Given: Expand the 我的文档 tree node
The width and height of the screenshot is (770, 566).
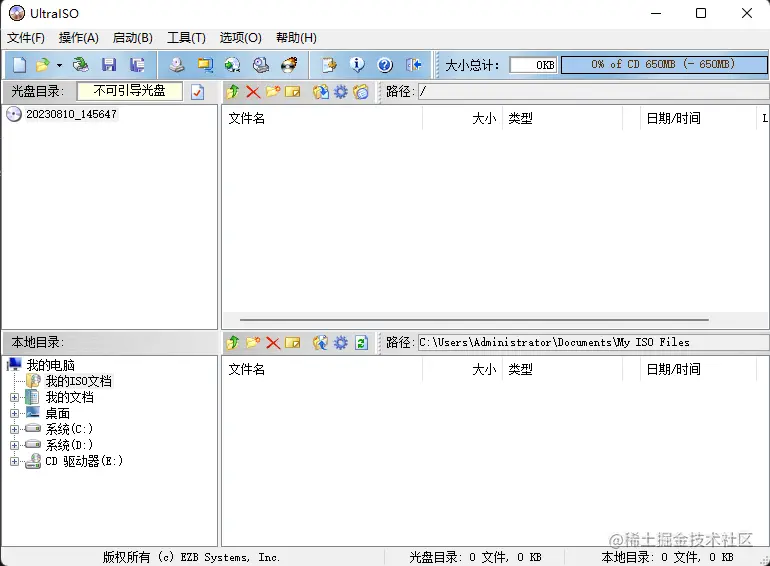Looking at the screenshot, I should (x=14, y=398).
